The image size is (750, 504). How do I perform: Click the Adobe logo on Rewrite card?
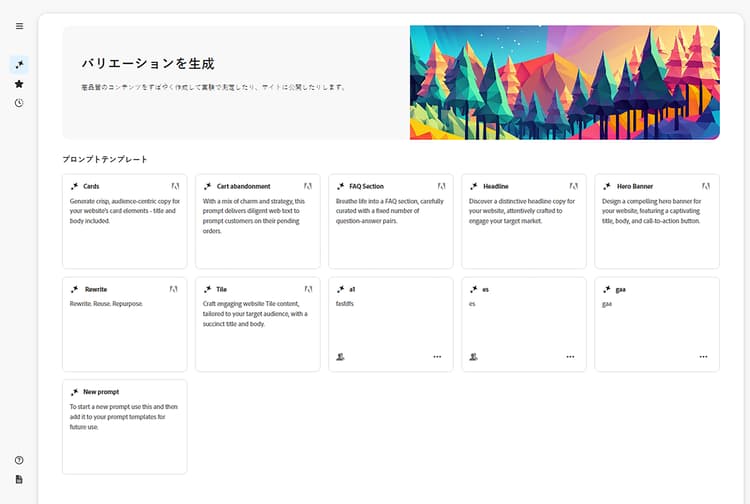point(174,289)
